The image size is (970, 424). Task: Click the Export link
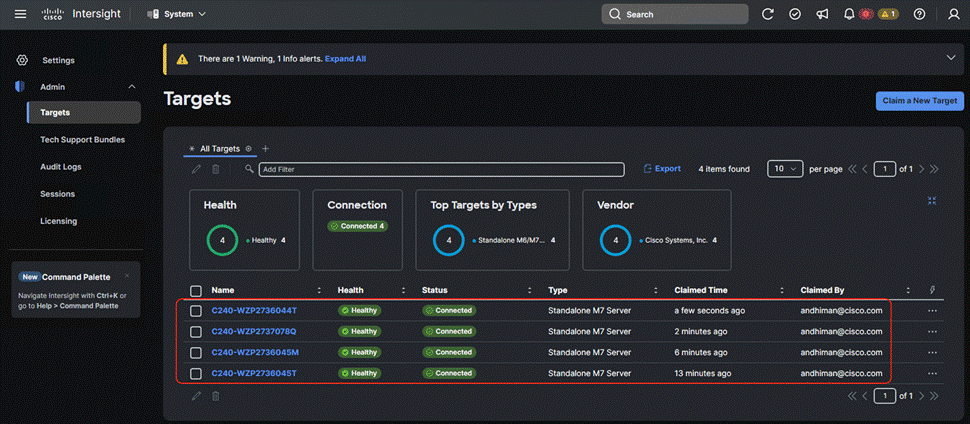point(662,168)
